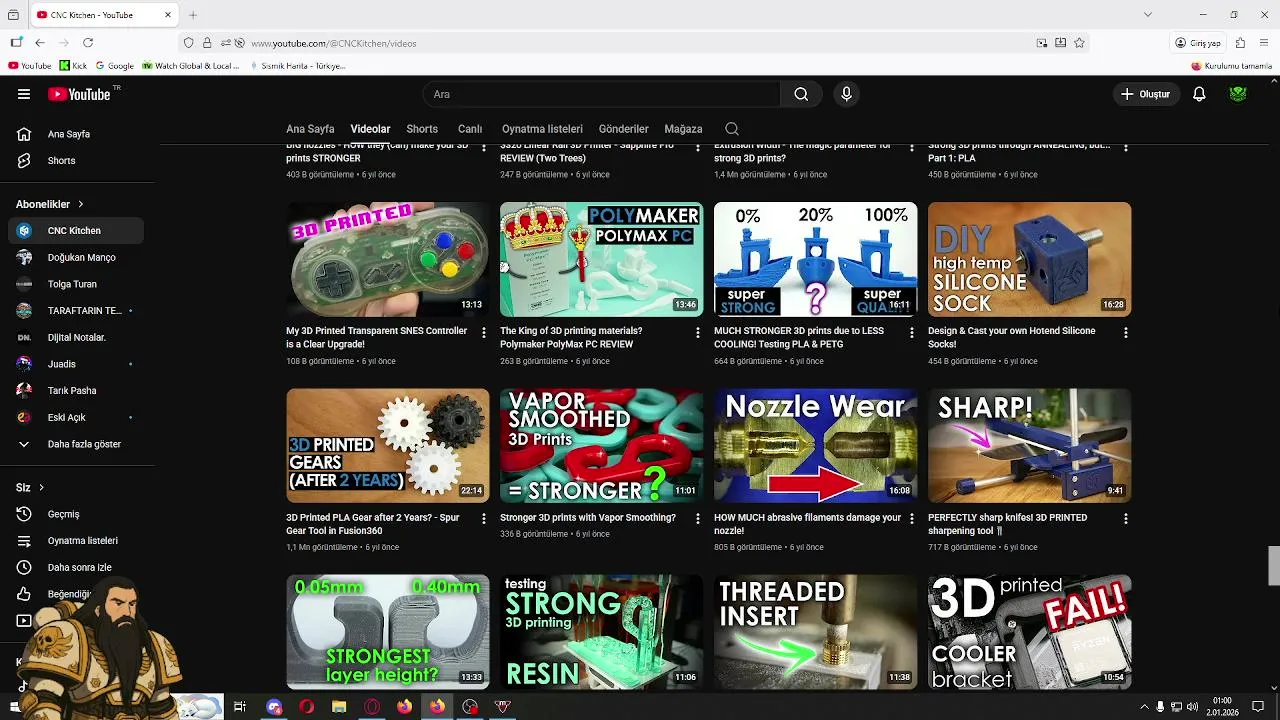Image resolution: width=1280 pixels, height=720 pixels.
Task: Open notifications bell
Action: click(x=1199, y=94)
